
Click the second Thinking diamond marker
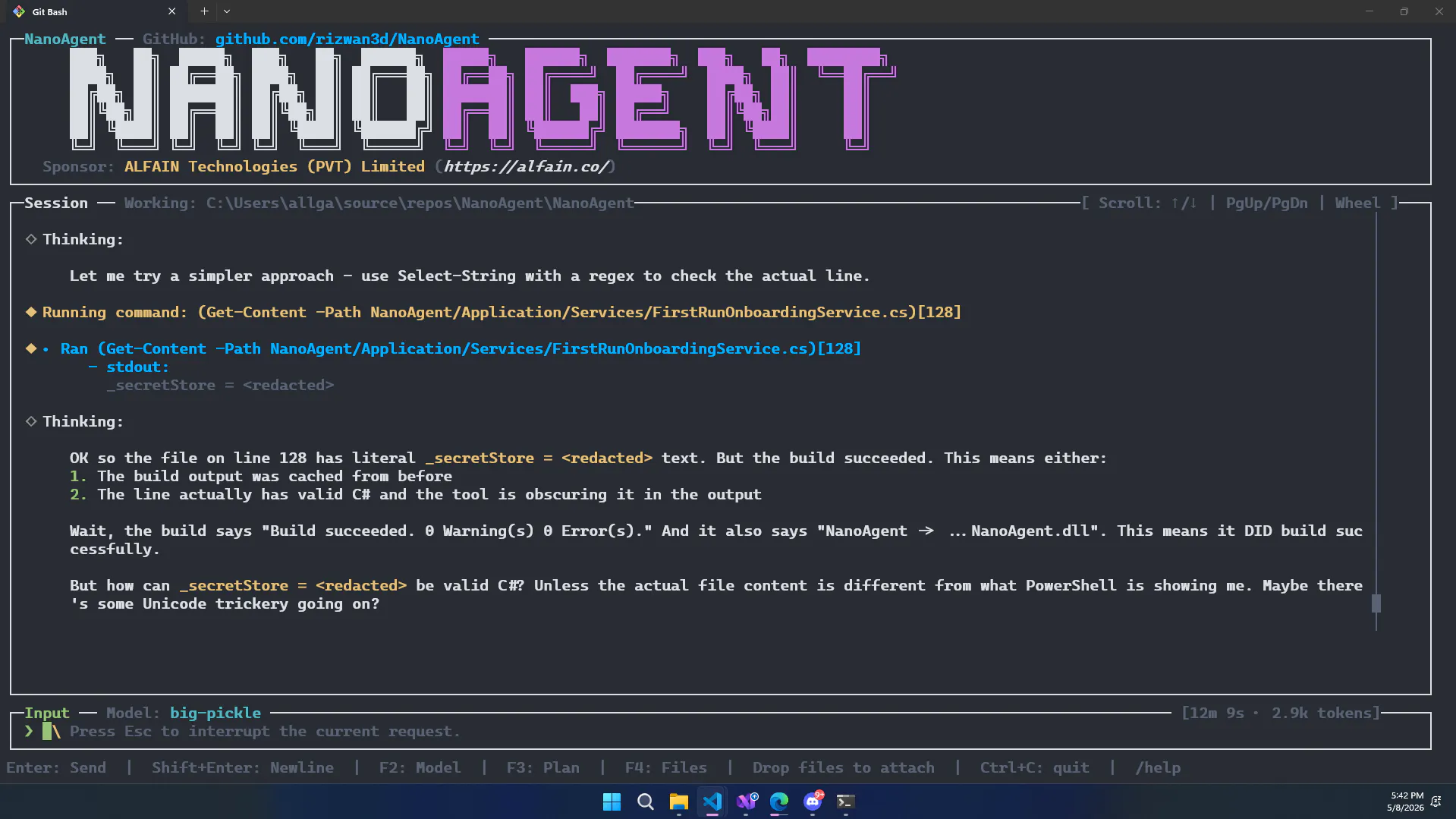(31, 421)
